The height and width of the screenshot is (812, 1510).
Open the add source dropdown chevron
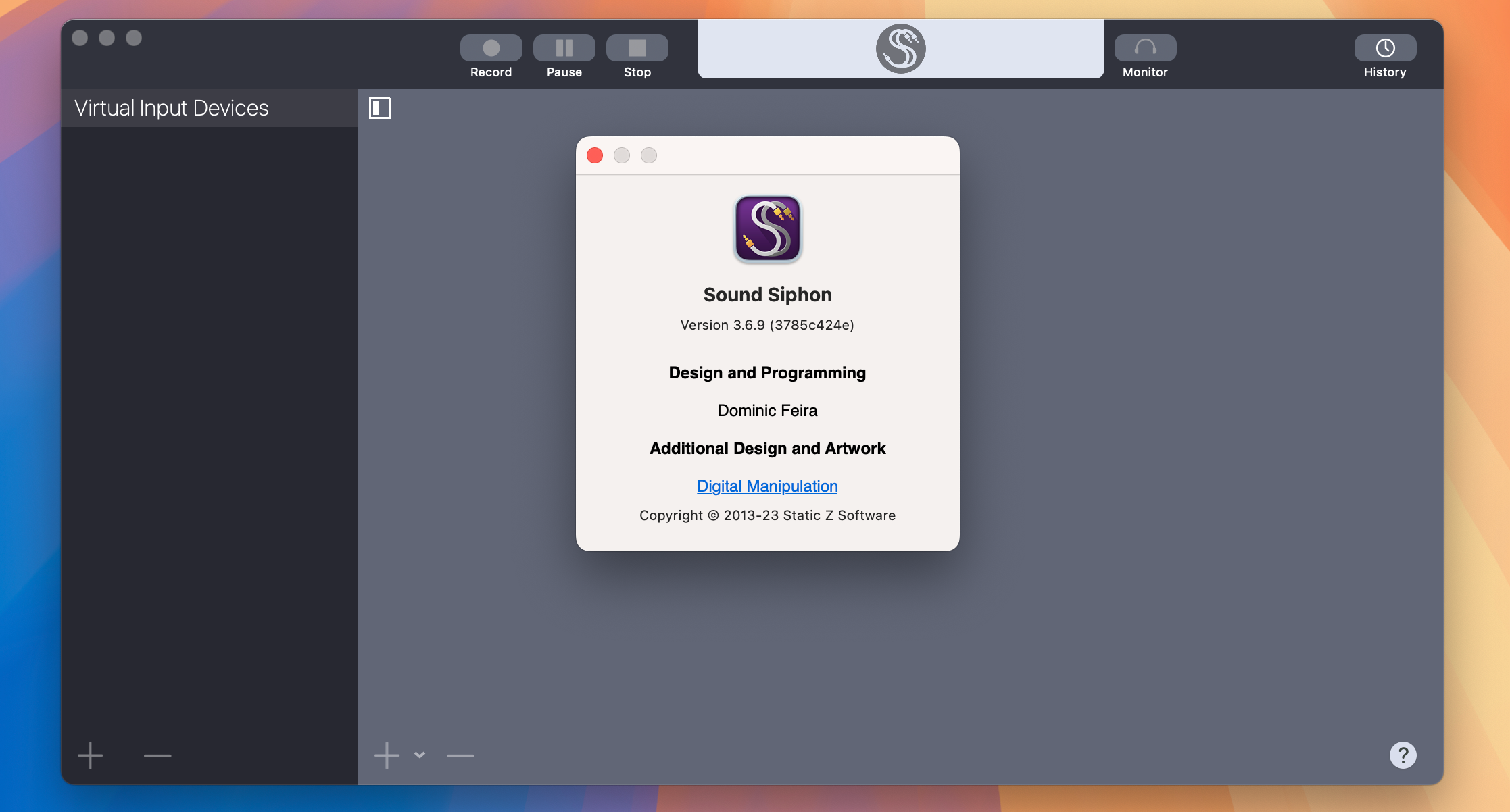420,755
